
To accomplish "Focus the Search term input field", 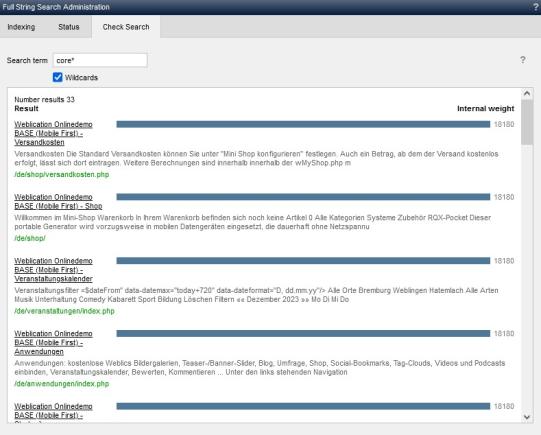I will (x=100, y=60).
